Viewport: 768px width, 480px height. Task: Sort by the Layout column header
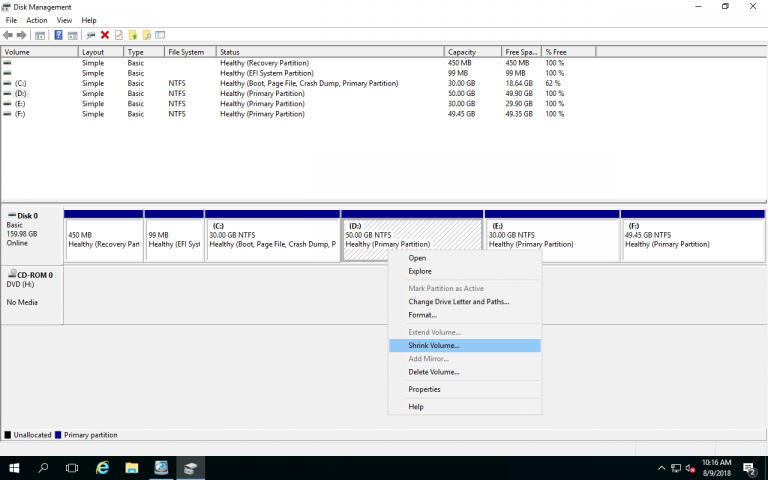[x=101, y=52]
